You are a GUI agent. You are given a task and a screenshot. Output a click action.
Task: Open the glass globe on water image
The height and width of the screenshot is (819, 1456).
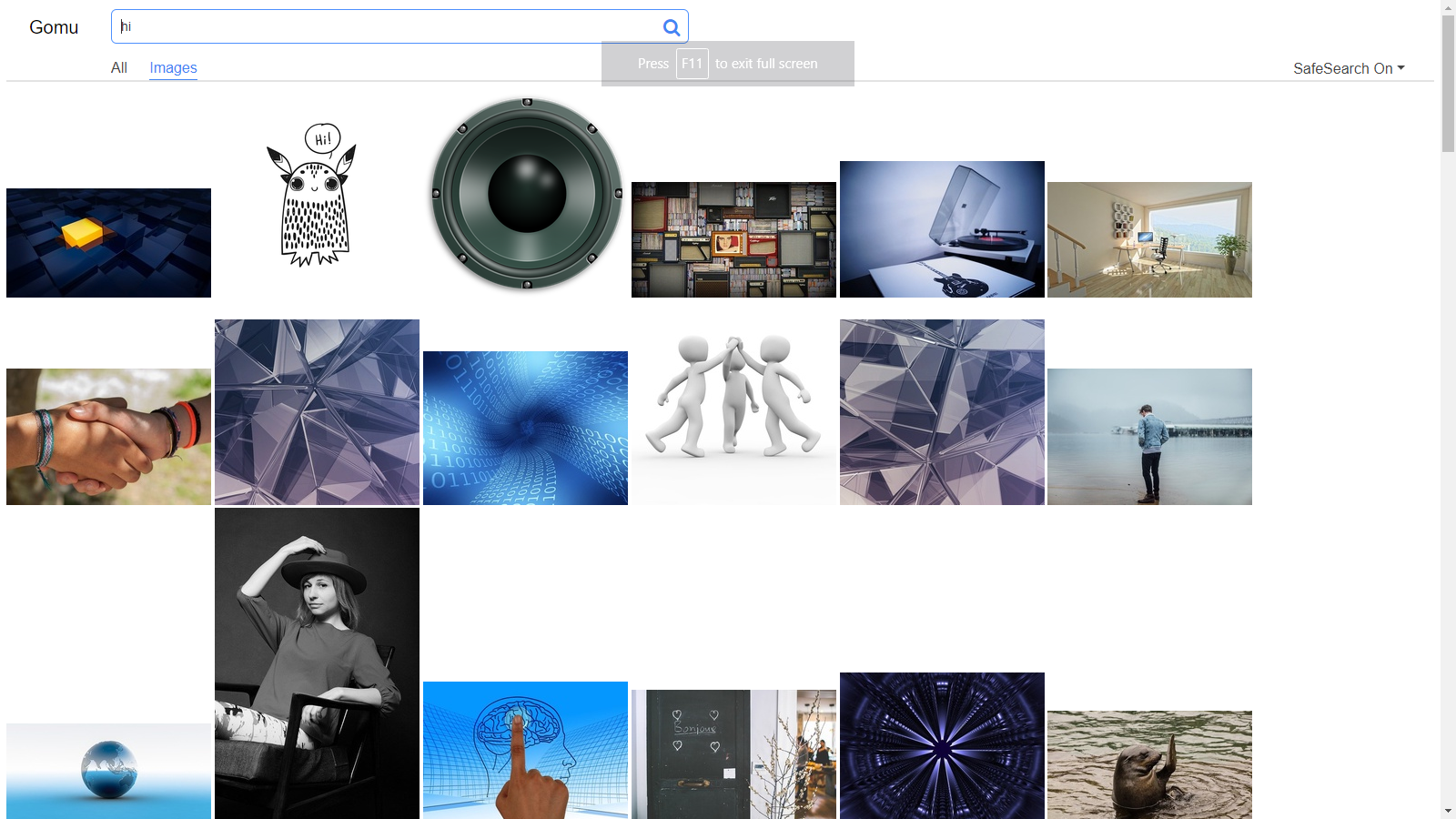click(x=108, y=769)
